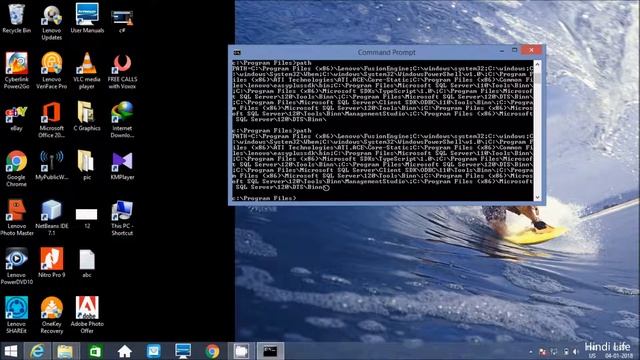
Task: Open This PC - Shortcut icon
Action: pyautogui.click(x=122, y=218)
